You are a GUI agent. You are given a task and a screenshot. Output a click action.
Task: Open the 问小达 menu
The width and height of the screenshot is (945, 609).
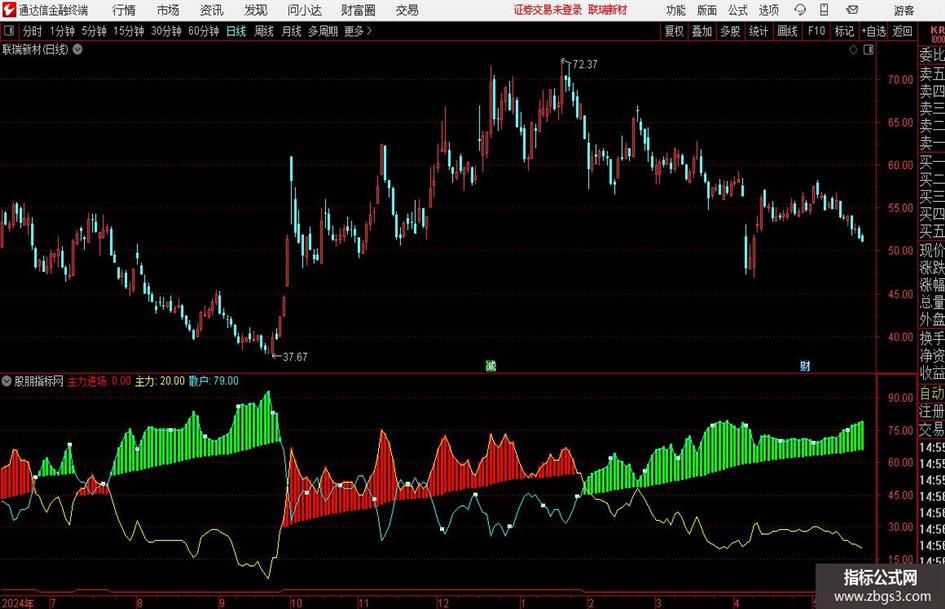304,10
